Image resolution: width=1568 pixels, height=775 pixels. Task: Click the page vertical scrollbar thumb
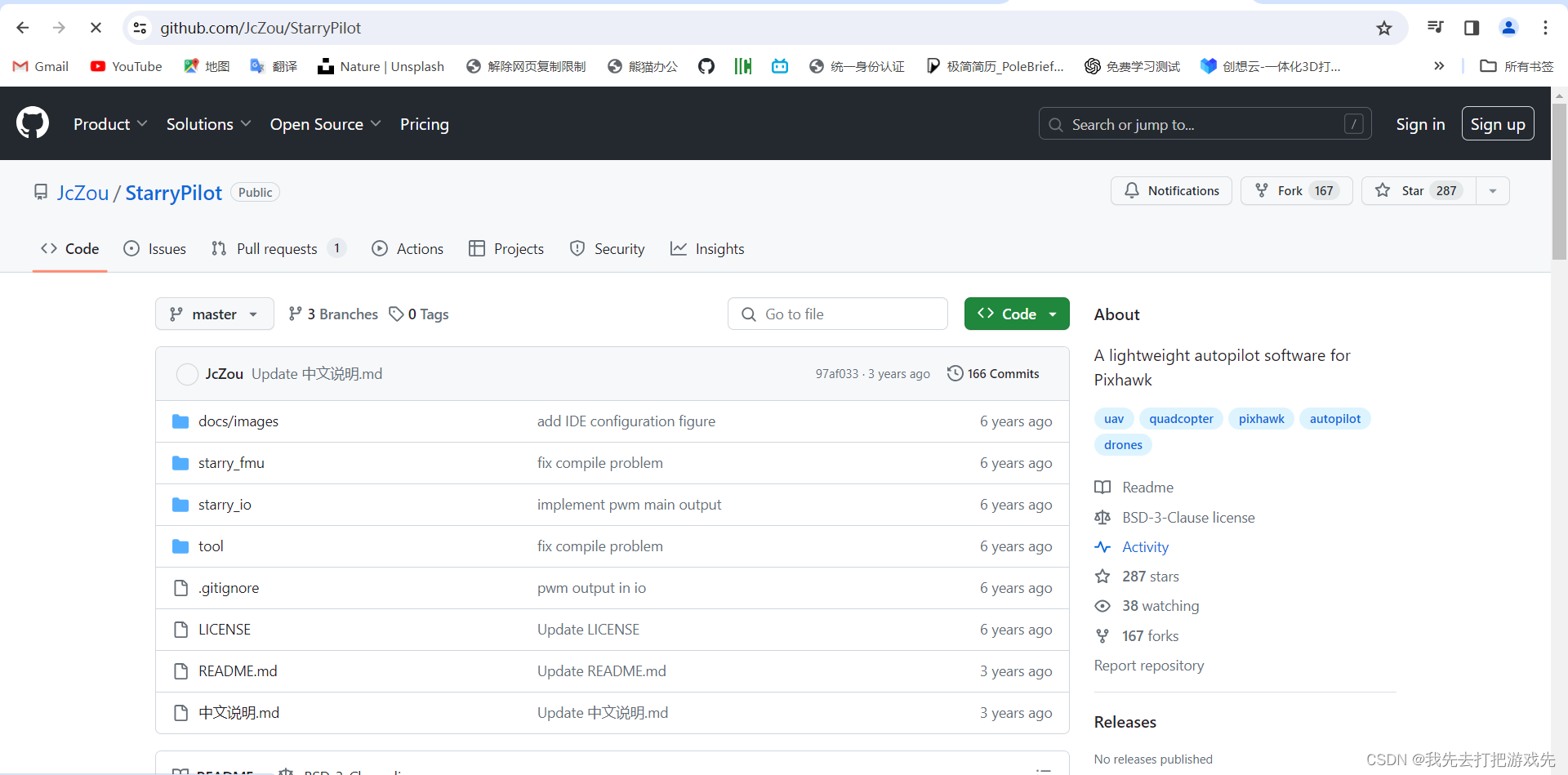point(1559,181)
